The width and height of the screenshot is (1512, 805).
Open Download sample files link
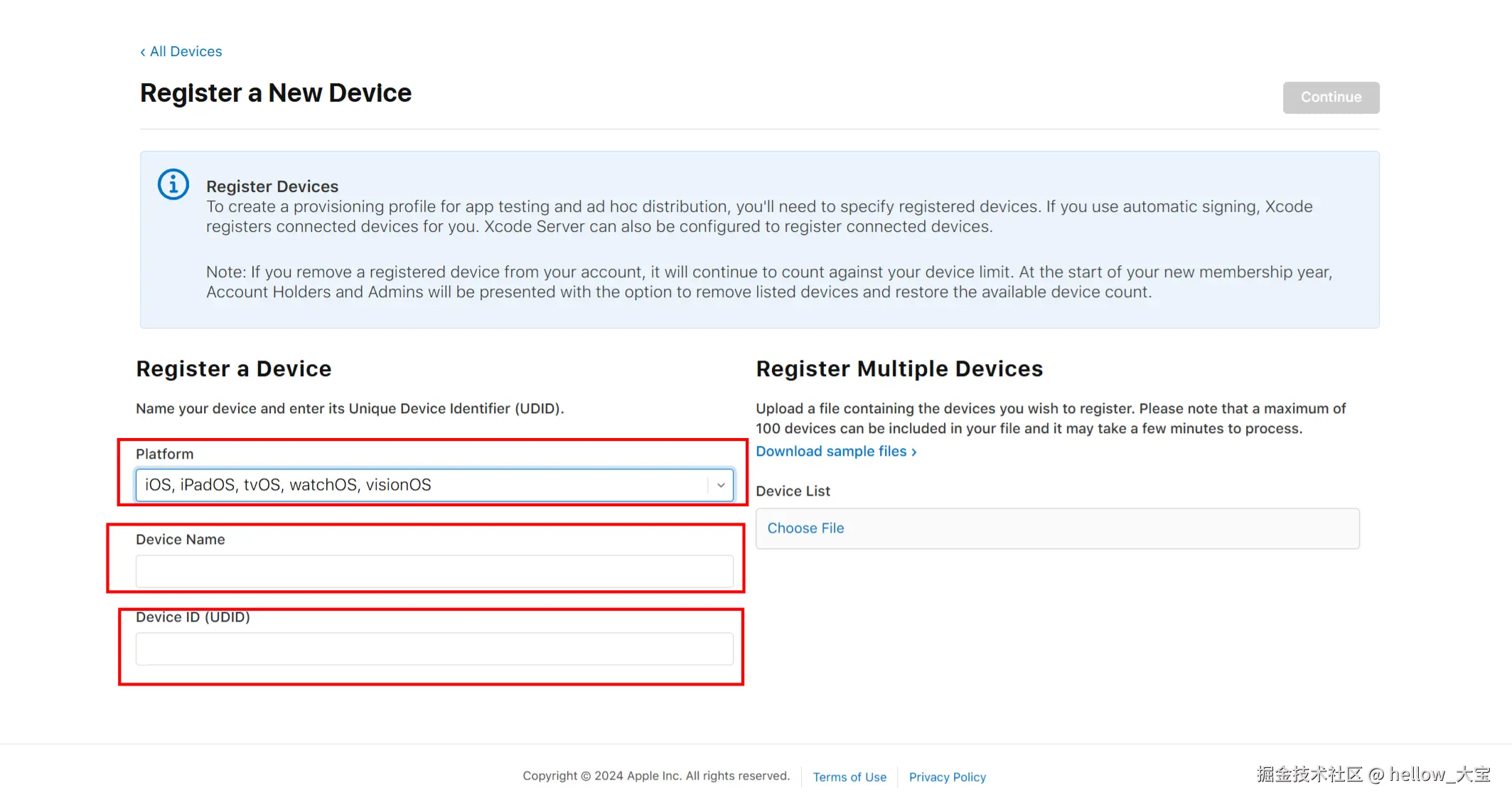pos(830,452)
